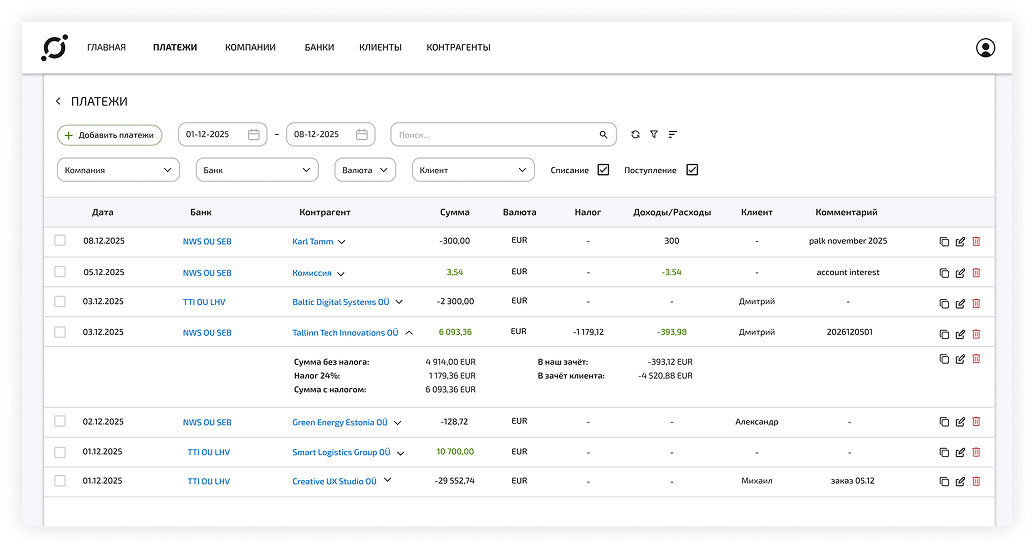Edit the Комиссия payment row
Viewport: 1035px width, 549px height.
point(960,273)
